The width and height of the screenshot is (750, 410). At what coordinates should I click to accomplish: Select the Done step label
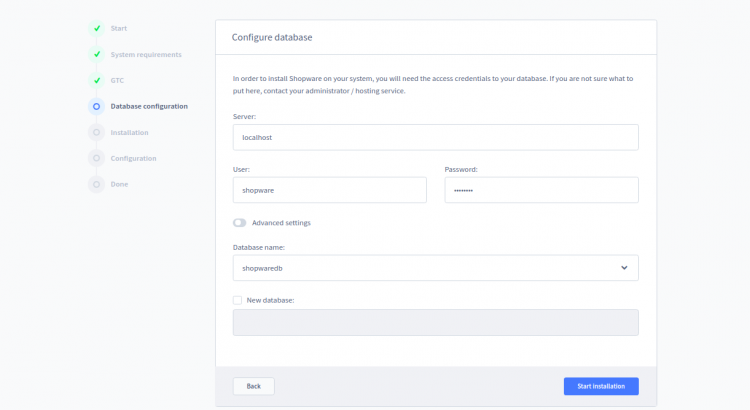119,184
